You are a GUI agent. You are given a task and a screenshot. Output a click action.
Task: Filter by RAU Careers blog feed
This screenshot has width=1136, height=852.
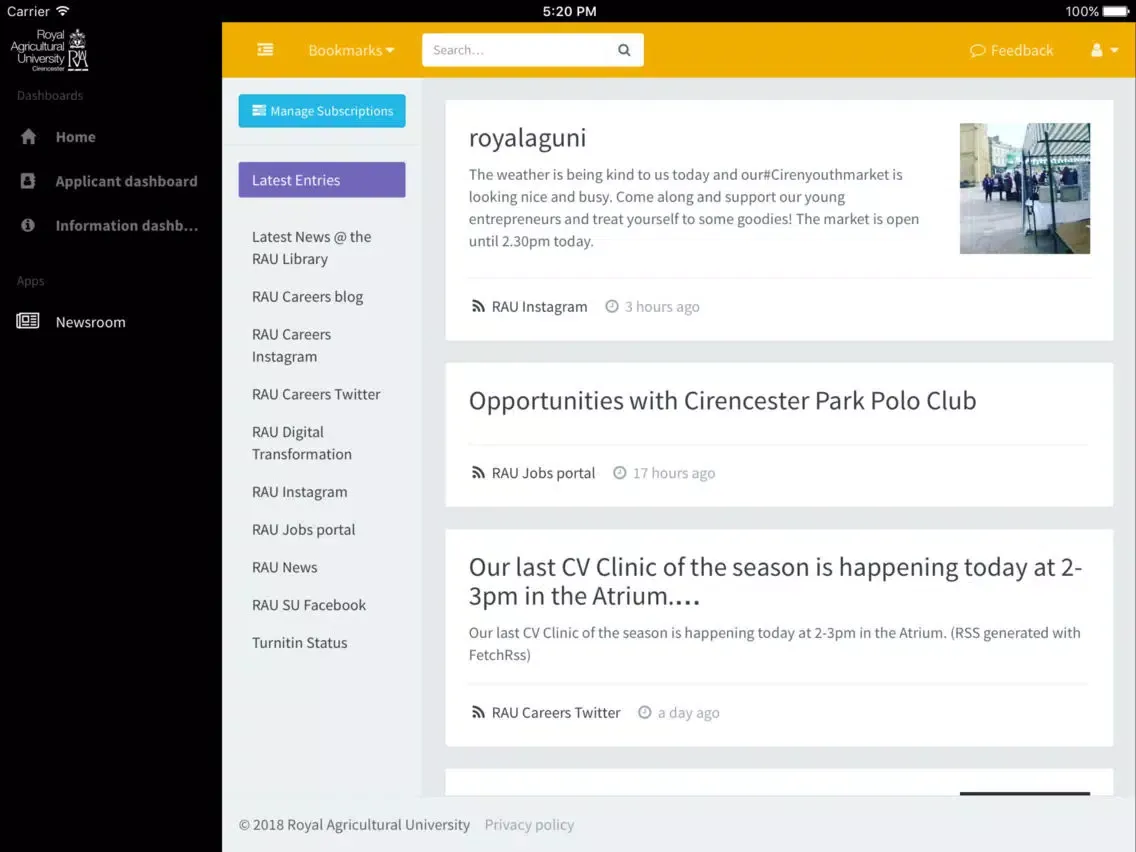click(307, 296)
